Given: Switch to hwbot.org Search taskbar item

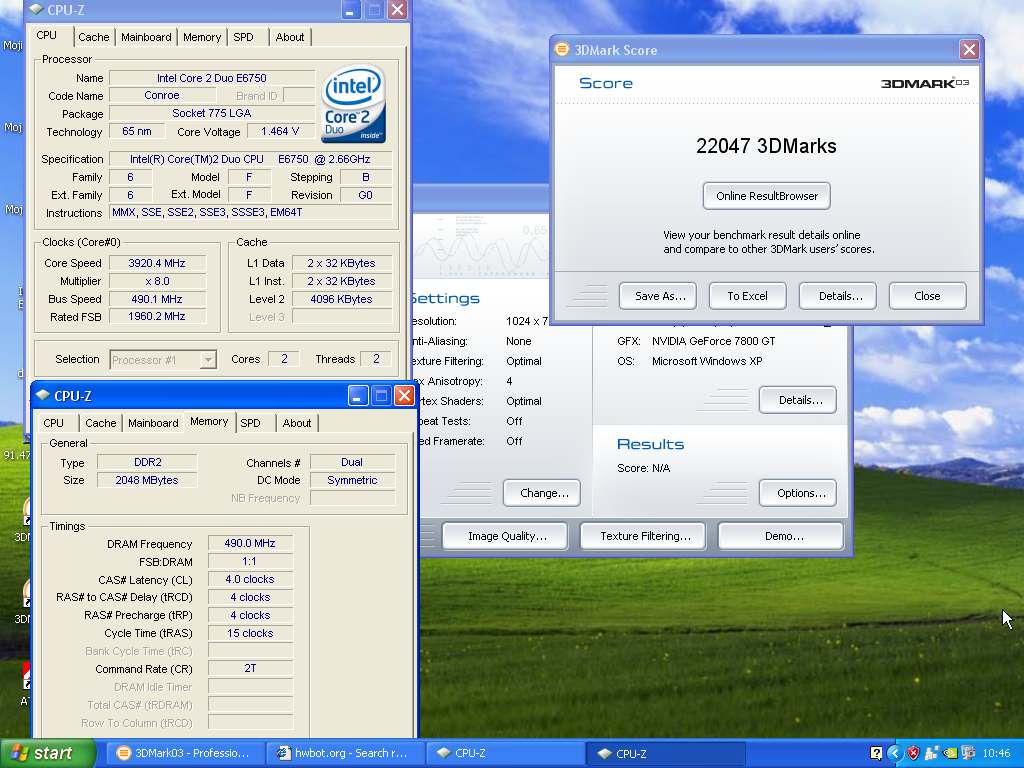Looking at the screenshot, I should [x=345, y=753].
